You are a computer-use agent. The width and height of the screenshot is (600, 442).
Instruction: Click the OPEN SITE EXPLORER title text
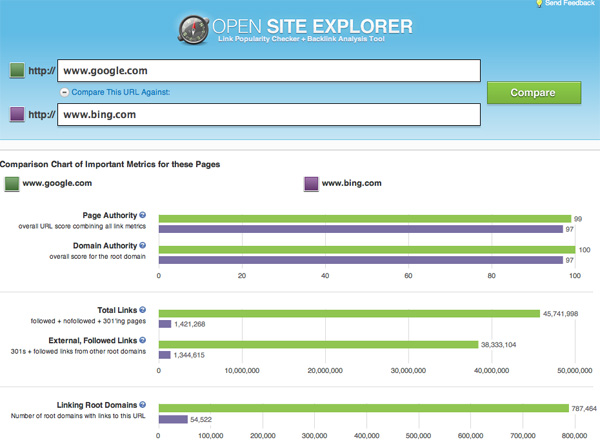[x=312, y=26]
